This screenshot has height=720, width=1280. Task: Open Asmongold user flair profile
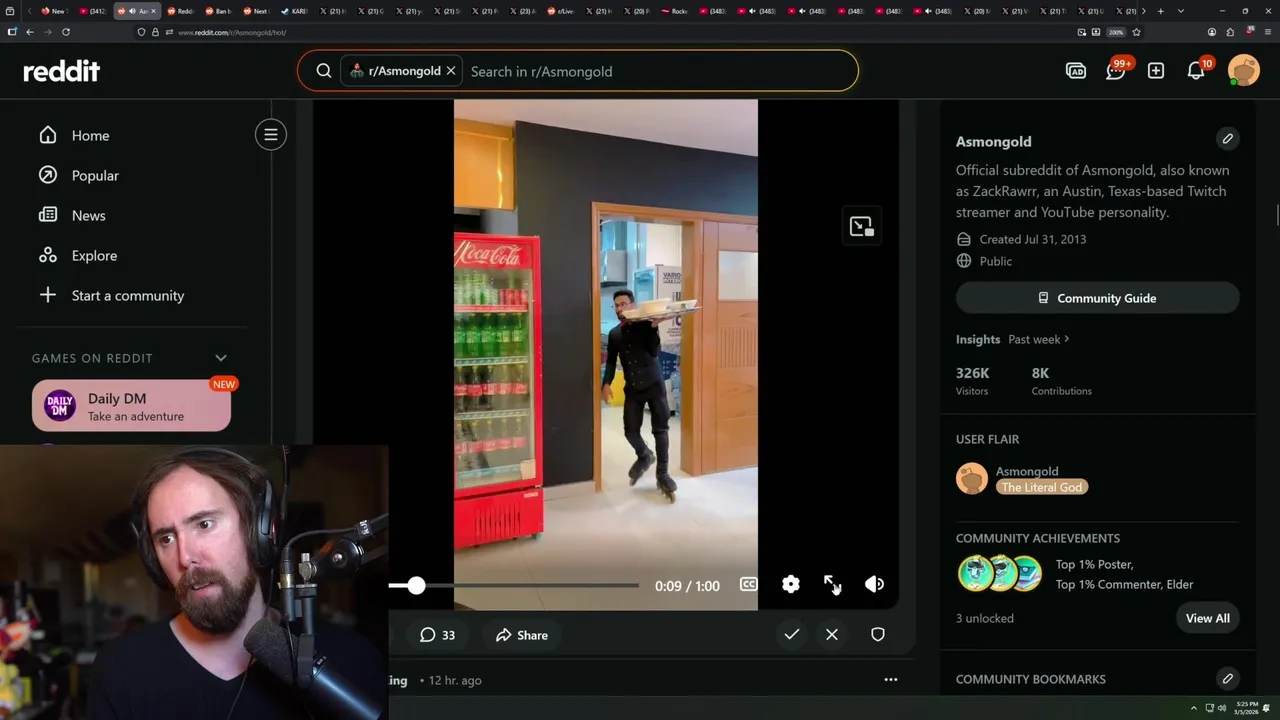(x=1026, y=471)
